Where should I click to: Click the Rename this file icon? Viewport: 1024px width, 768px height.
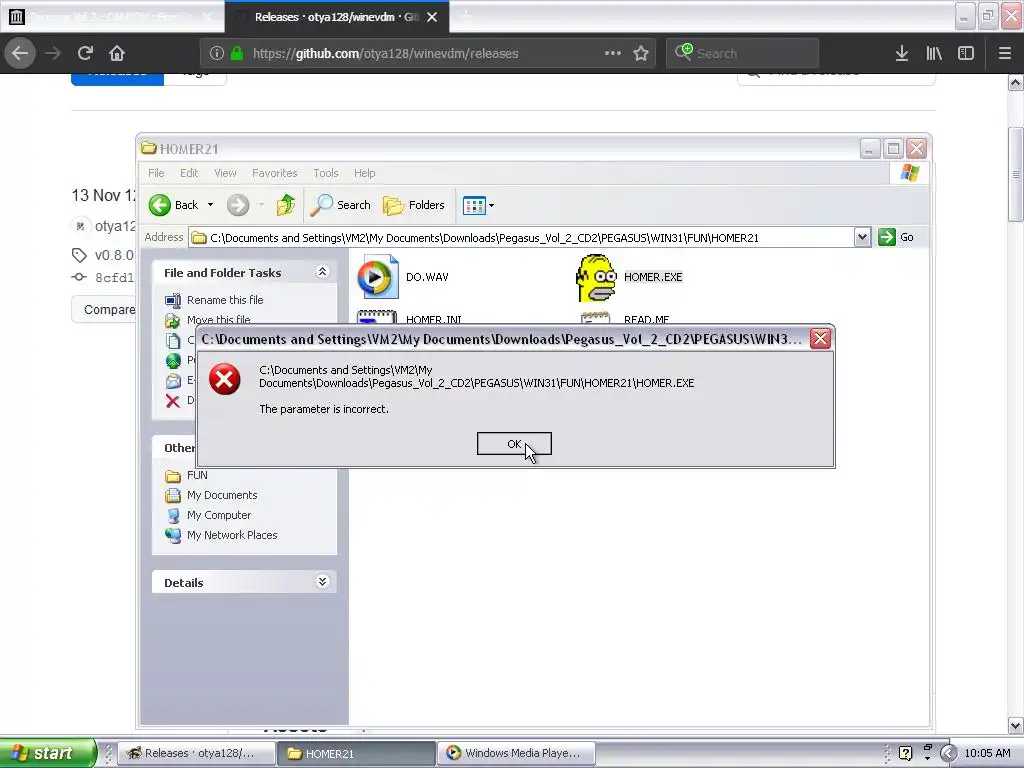pos(173,300)
